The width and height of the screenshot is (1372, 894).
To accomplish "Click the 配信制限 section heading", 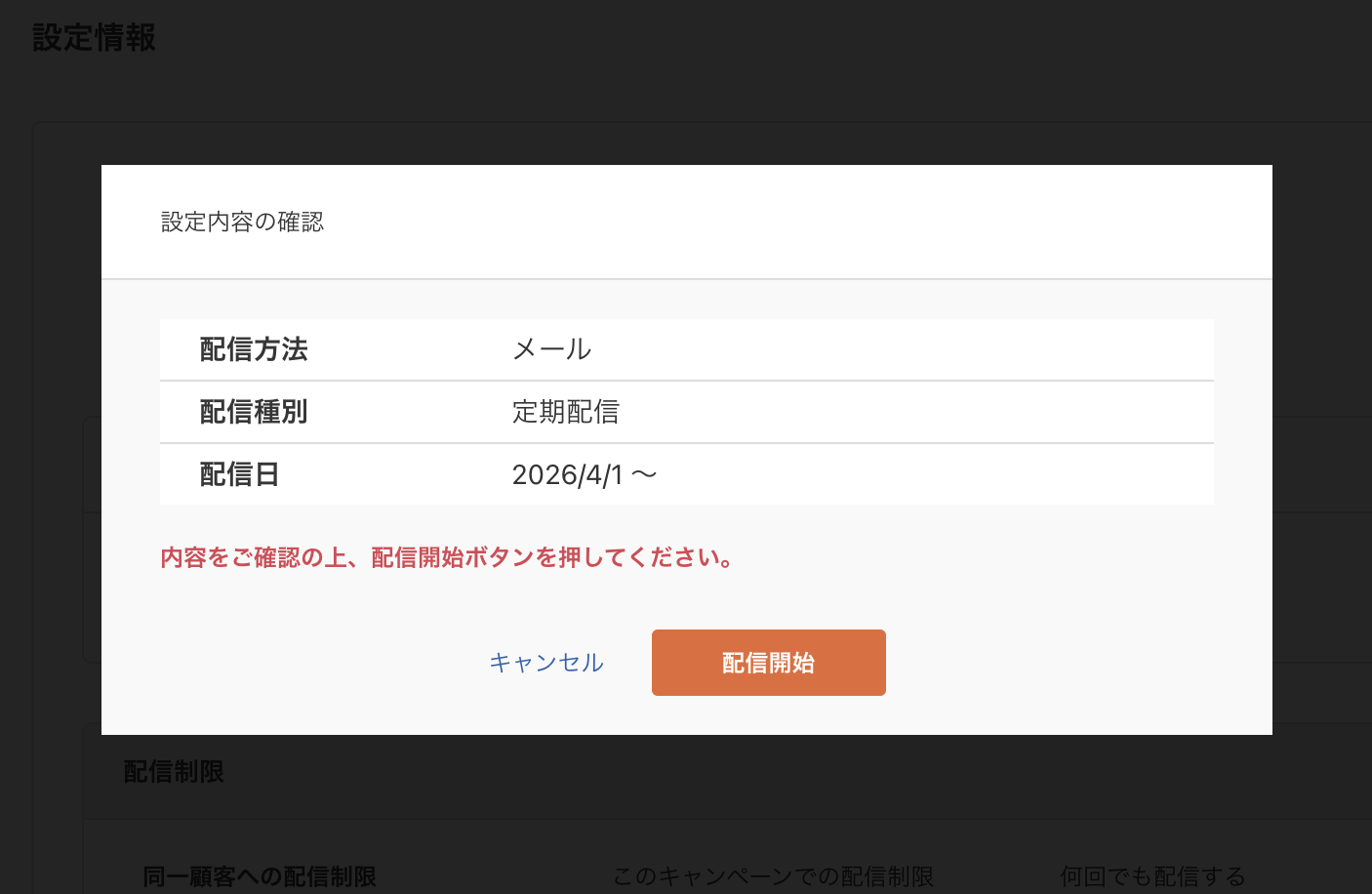I will tap(174, 772).
